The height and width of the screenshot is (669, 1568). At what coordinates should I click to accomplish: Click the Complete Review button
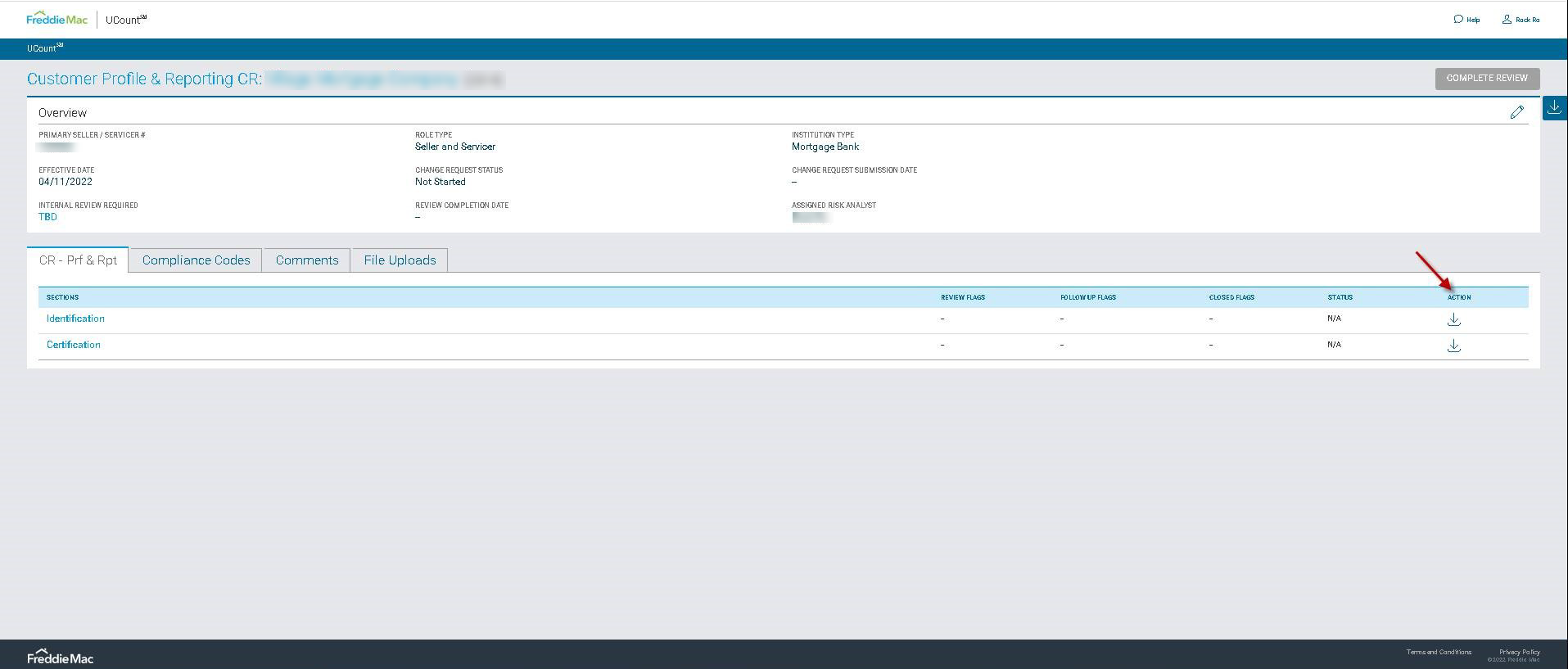(1487, 79)
